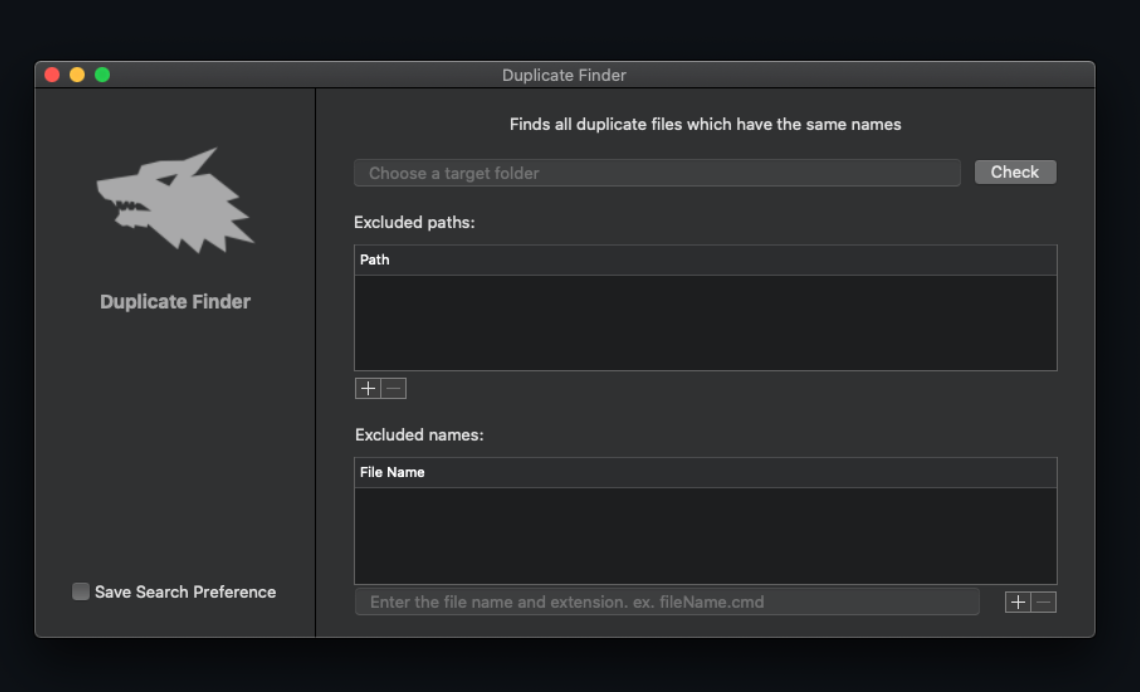Remove excluded file name with minus button
This screenshot has width=1140, height=692.
point(1044,602)
